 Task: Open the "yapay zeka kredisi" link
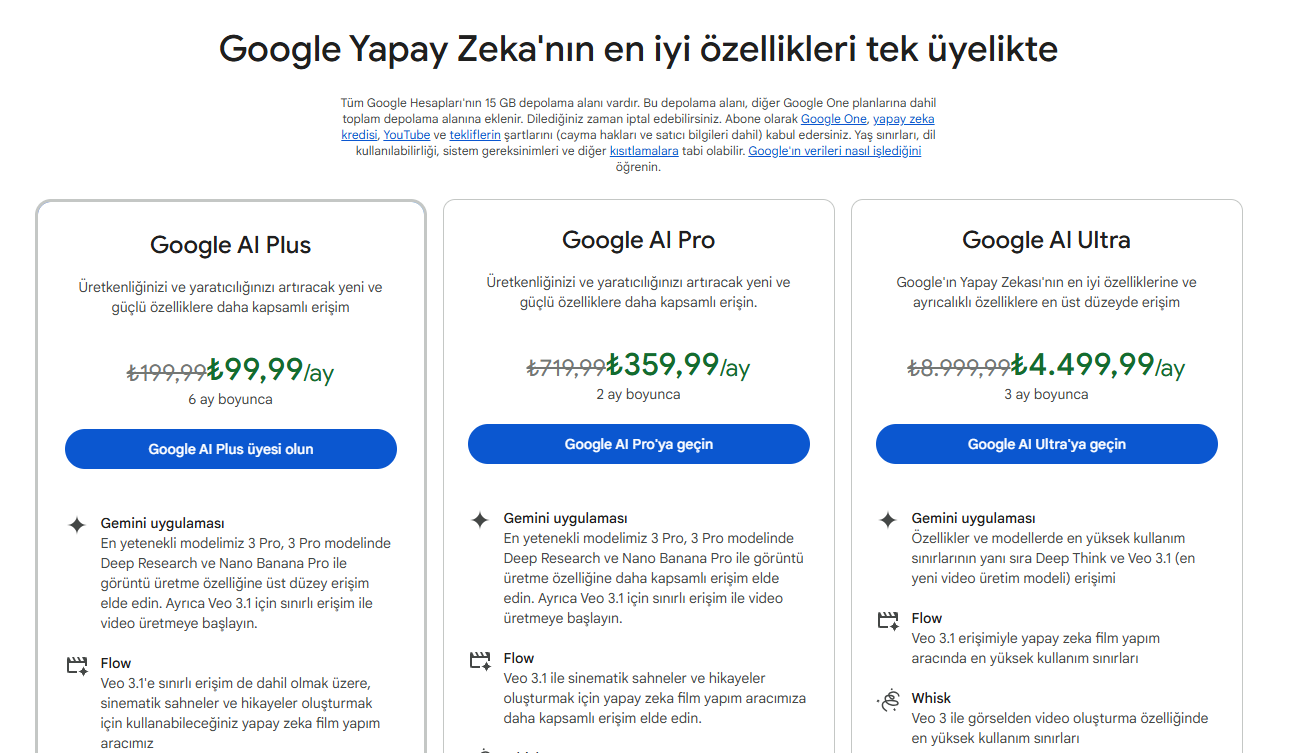pos(904,119)
